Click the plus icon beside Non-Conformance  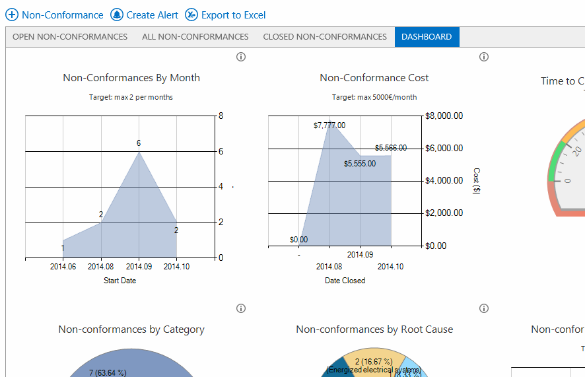(x=12, y=15)
